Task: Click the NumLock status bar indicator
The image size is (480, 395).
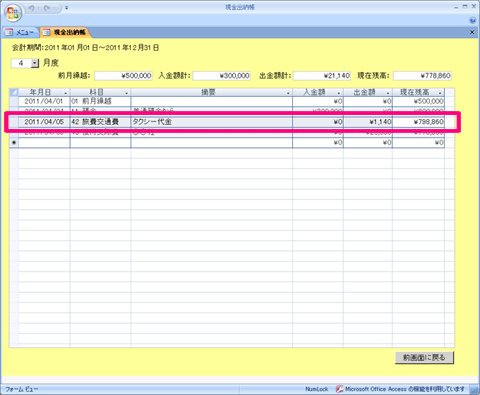Action: (x=317, y=389)
